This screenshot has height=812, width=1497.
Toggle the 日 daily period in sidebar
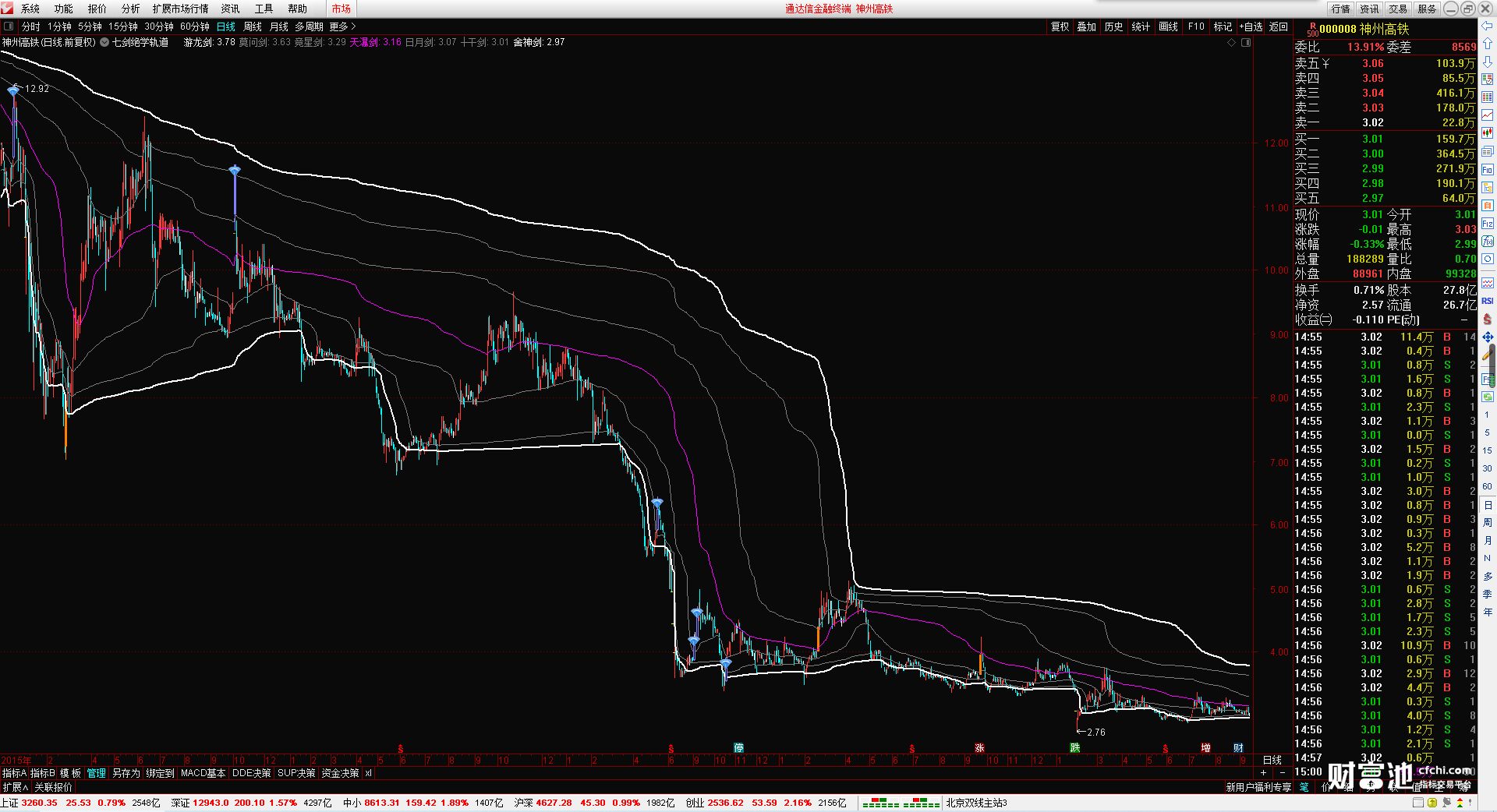pyautogui.click(x=1488, y=505)
